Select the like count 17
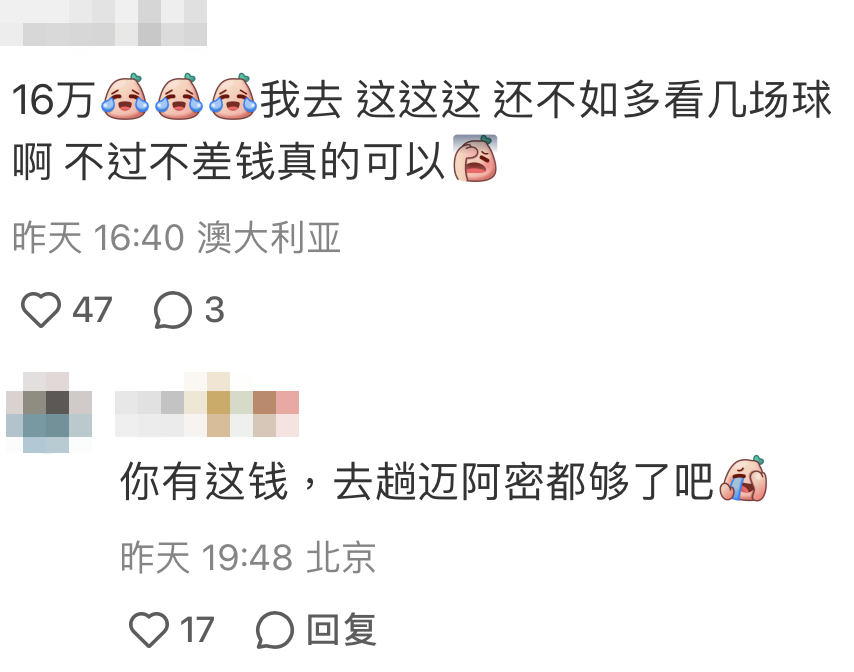This screenshot has width=854, height=672. pyautogui.click(x=197, y=630)
